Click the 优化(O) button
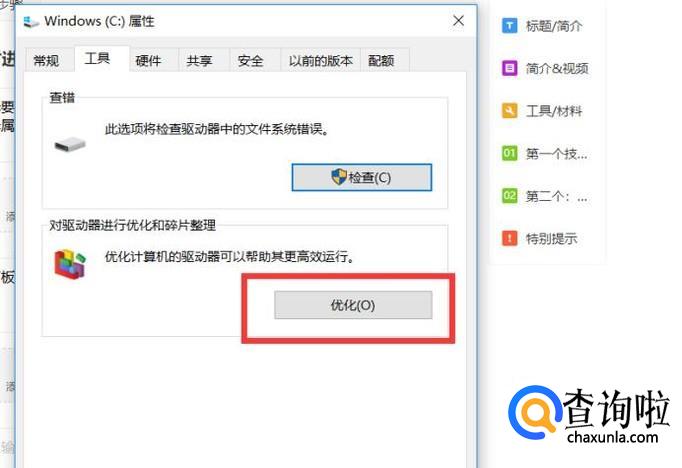 (353, 305)
